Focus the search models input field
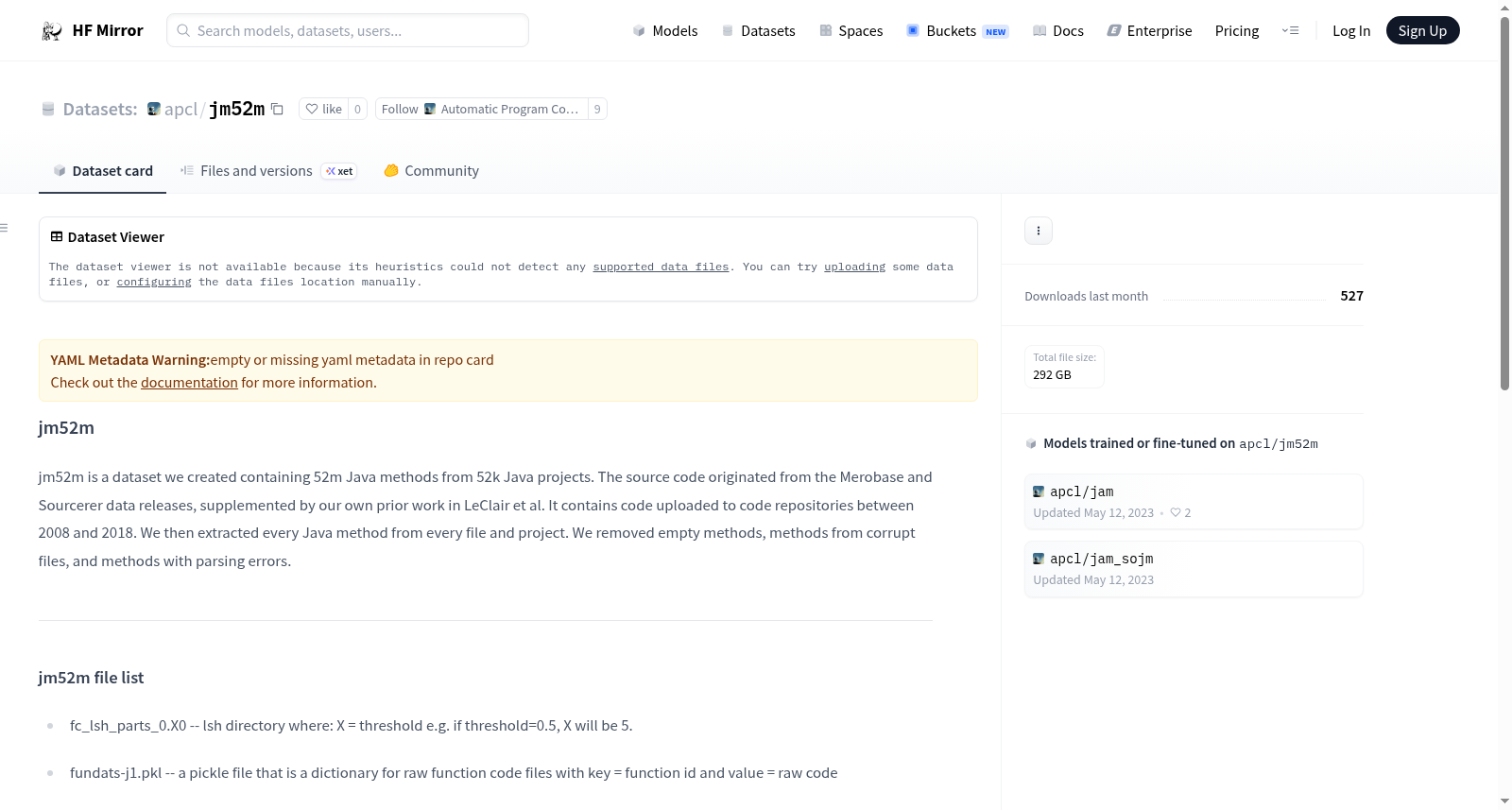This screenshot has height=810, width=1512. click(x=348, y=30)
